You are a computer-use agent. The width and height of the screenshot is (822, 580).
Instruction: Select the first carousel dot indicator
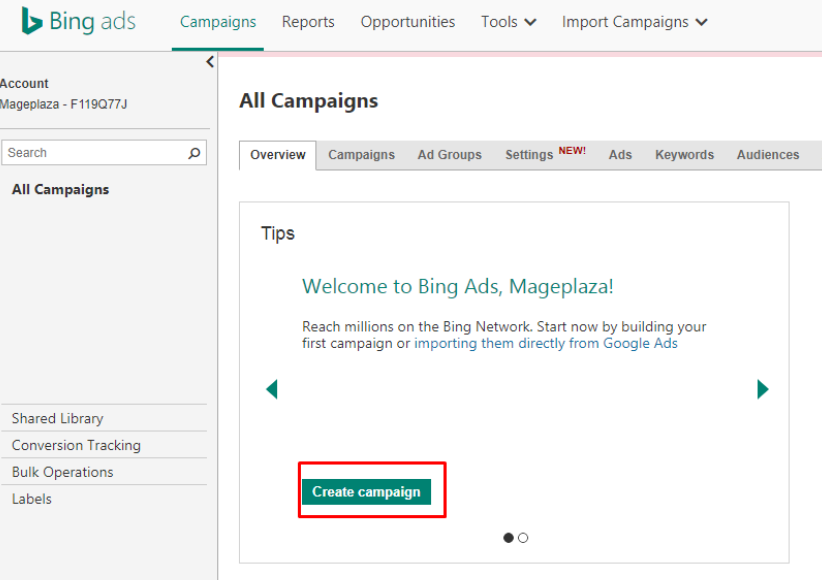(508, 538)
